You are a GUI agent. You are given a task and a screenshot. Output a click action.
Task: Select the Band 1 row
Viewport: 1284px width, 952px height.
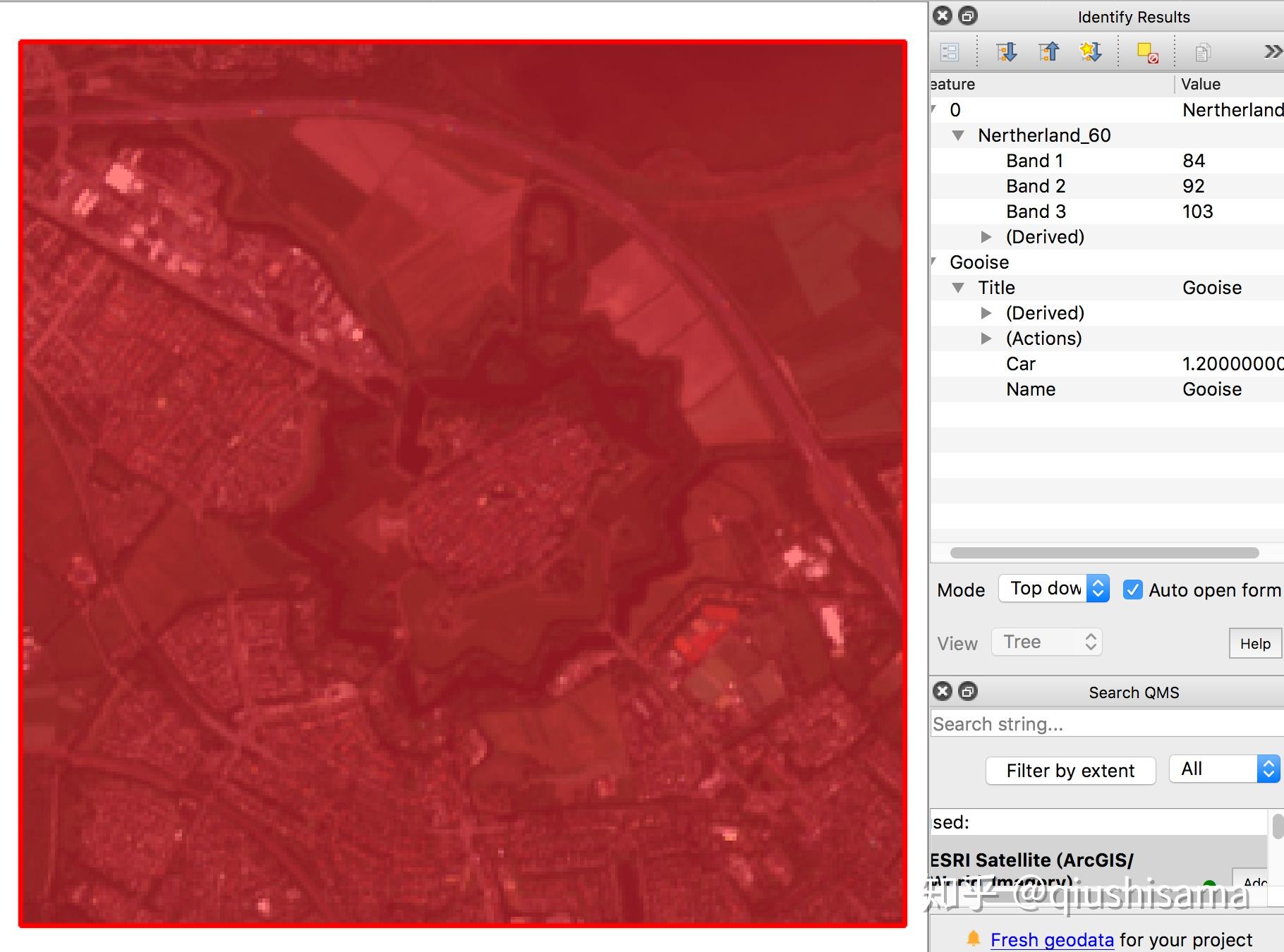[1107, 161]
